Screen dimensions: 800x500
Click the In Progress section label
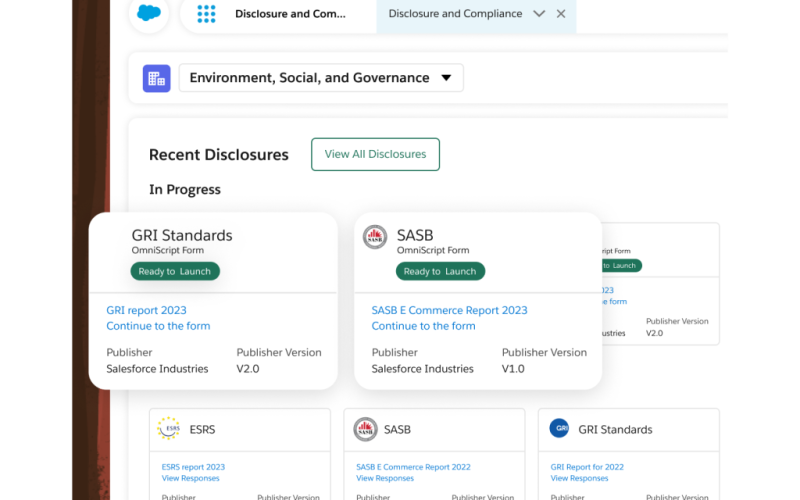pyautogui.click(x=185, y=190)
